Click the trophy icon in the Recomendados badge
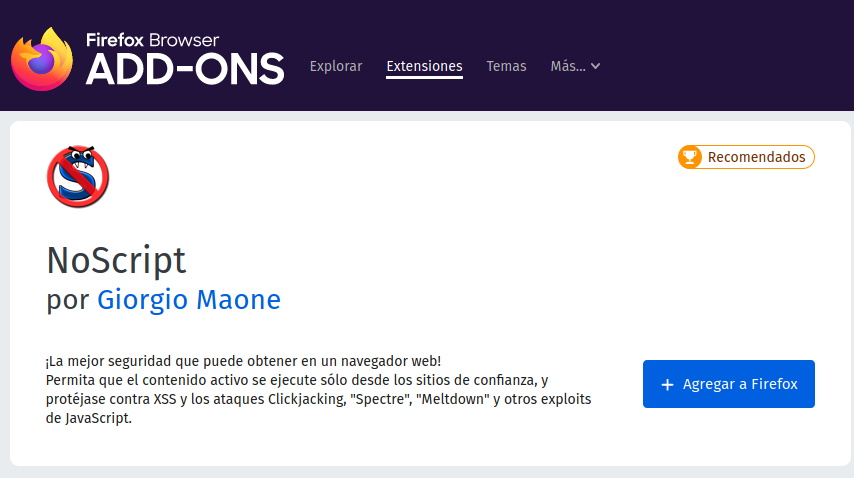The height and width of the screenshot is (478, 854). click(x=690, y=157)
